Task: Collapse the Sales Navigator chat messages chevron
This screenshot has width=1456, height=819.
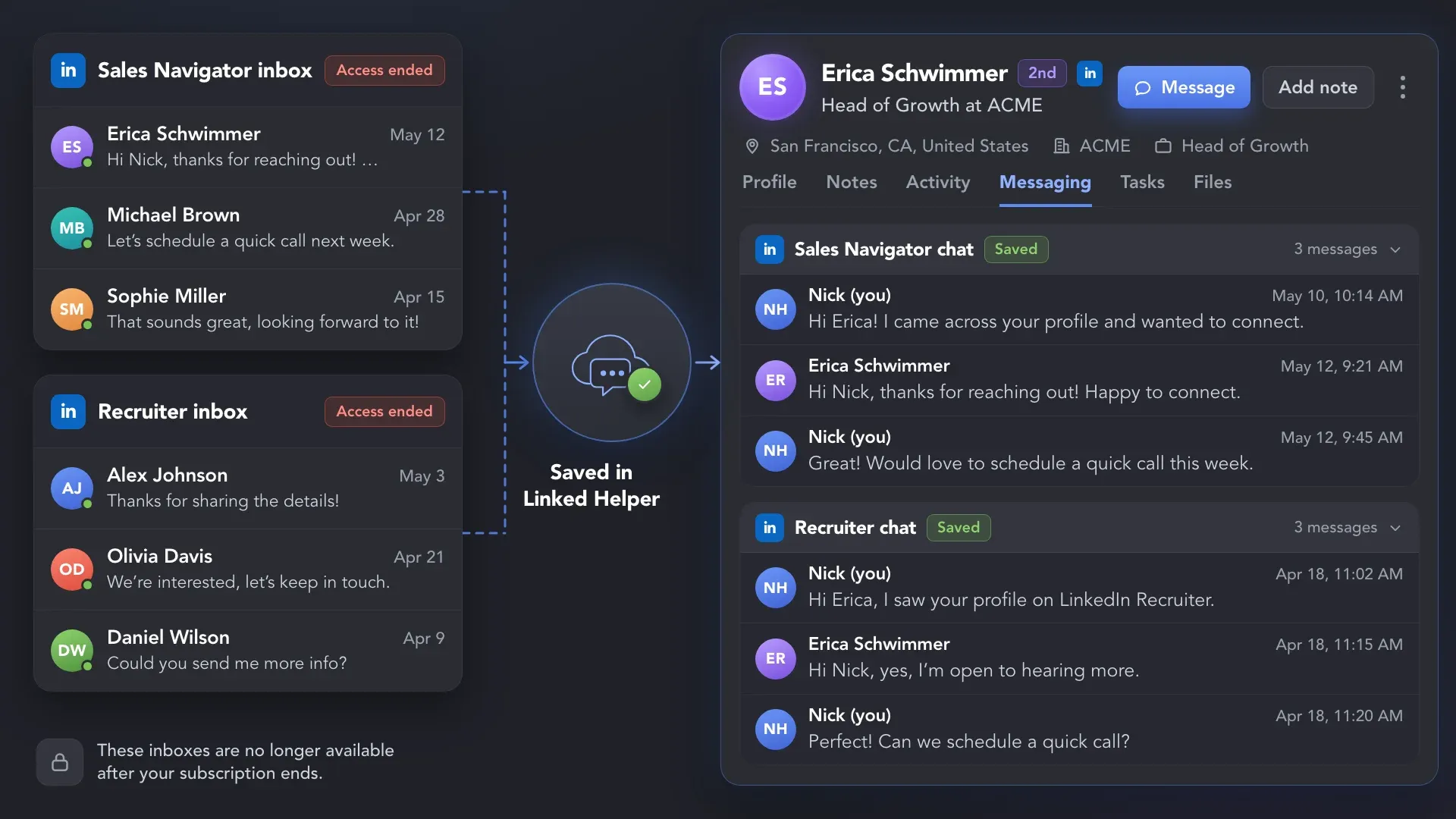Action: (1395, 249)
